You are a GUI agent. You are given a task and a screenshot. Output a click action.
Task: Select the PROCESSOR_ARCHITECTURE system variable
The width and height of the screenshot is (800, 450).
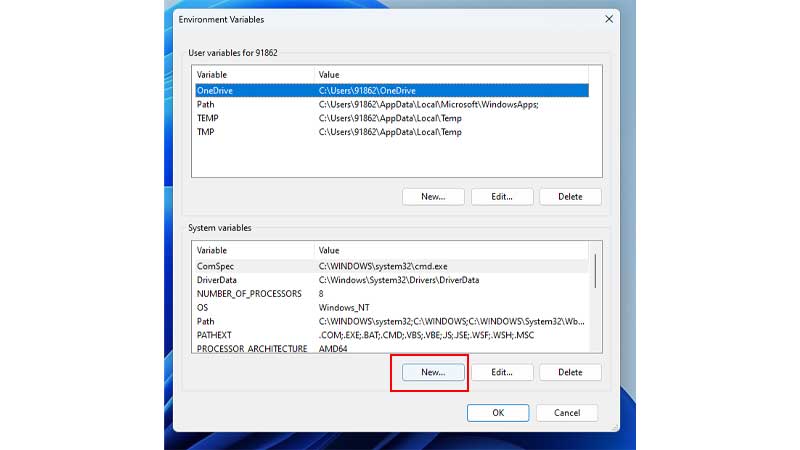pos(391,348)
